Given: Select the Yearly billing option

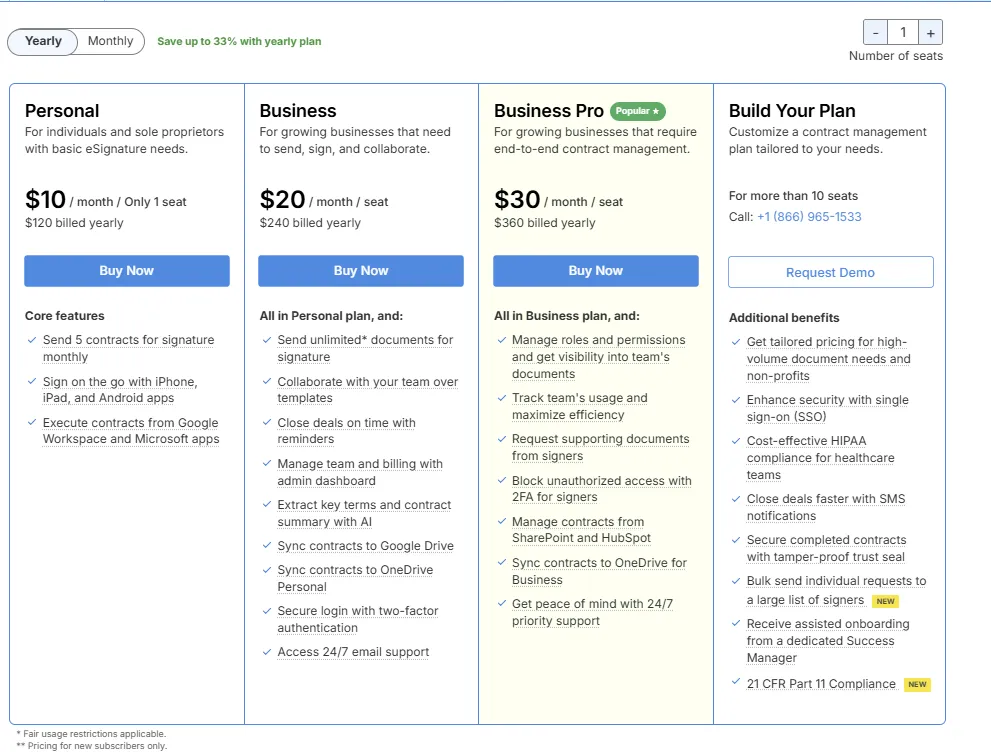Looking at the screenshot, I should (42, 41).
